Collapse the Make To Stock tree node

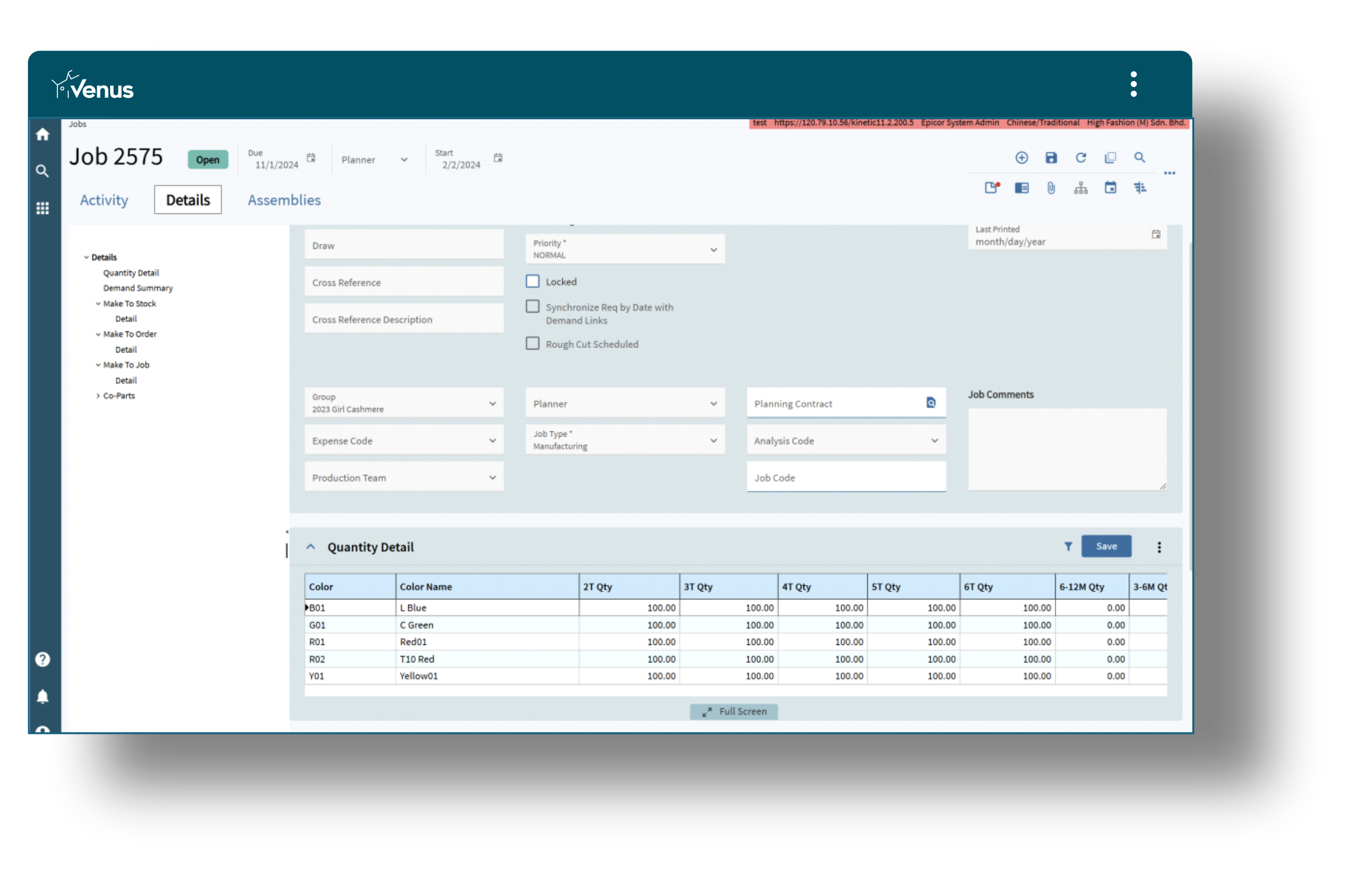(x=98, y=304)
